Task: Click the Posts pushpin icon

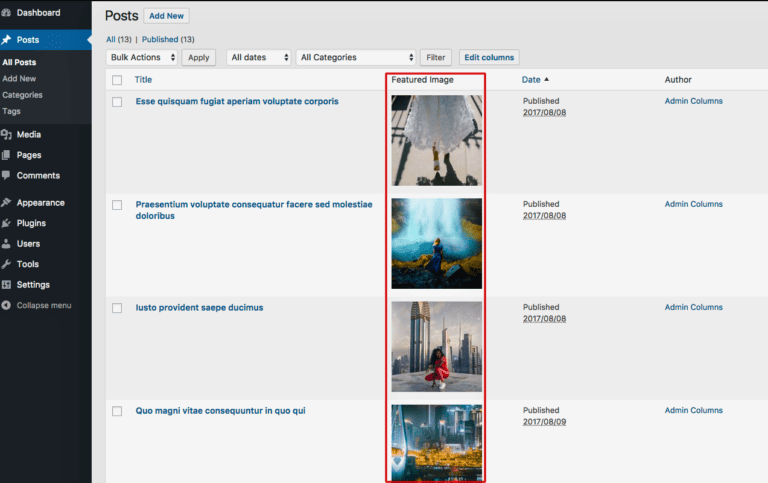Action: tap(6, 40)
